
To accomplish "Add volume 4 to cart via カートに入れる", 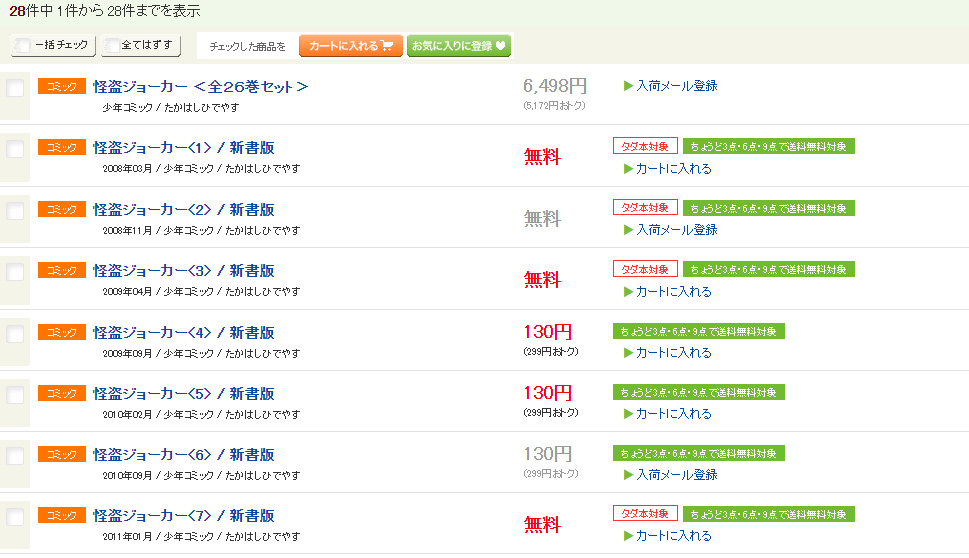I will click(x=673, y=353).
